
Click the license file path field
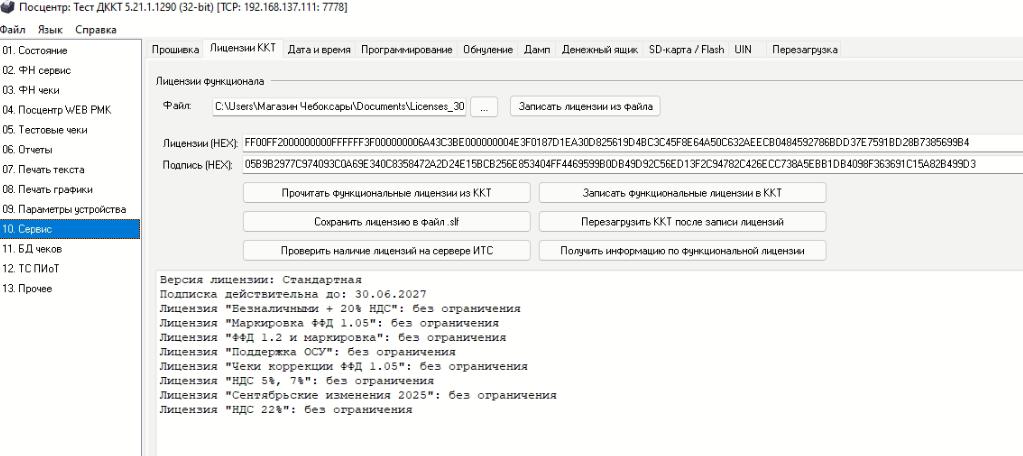[340, 106]
